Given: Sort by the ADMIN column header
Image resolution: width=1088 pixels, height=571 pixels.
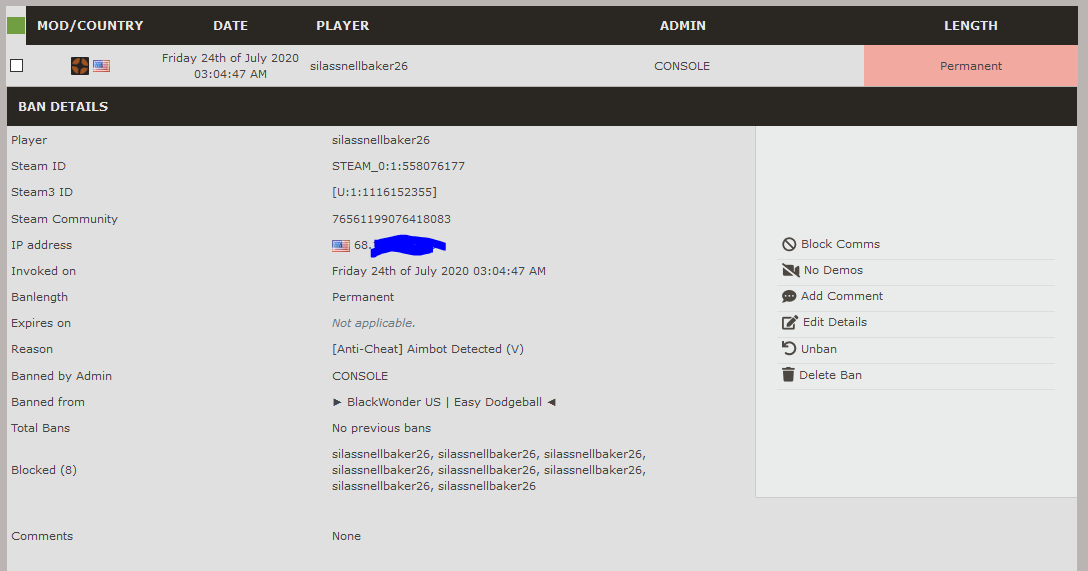Looking at the screenshot, I should (x=683, y=26).
